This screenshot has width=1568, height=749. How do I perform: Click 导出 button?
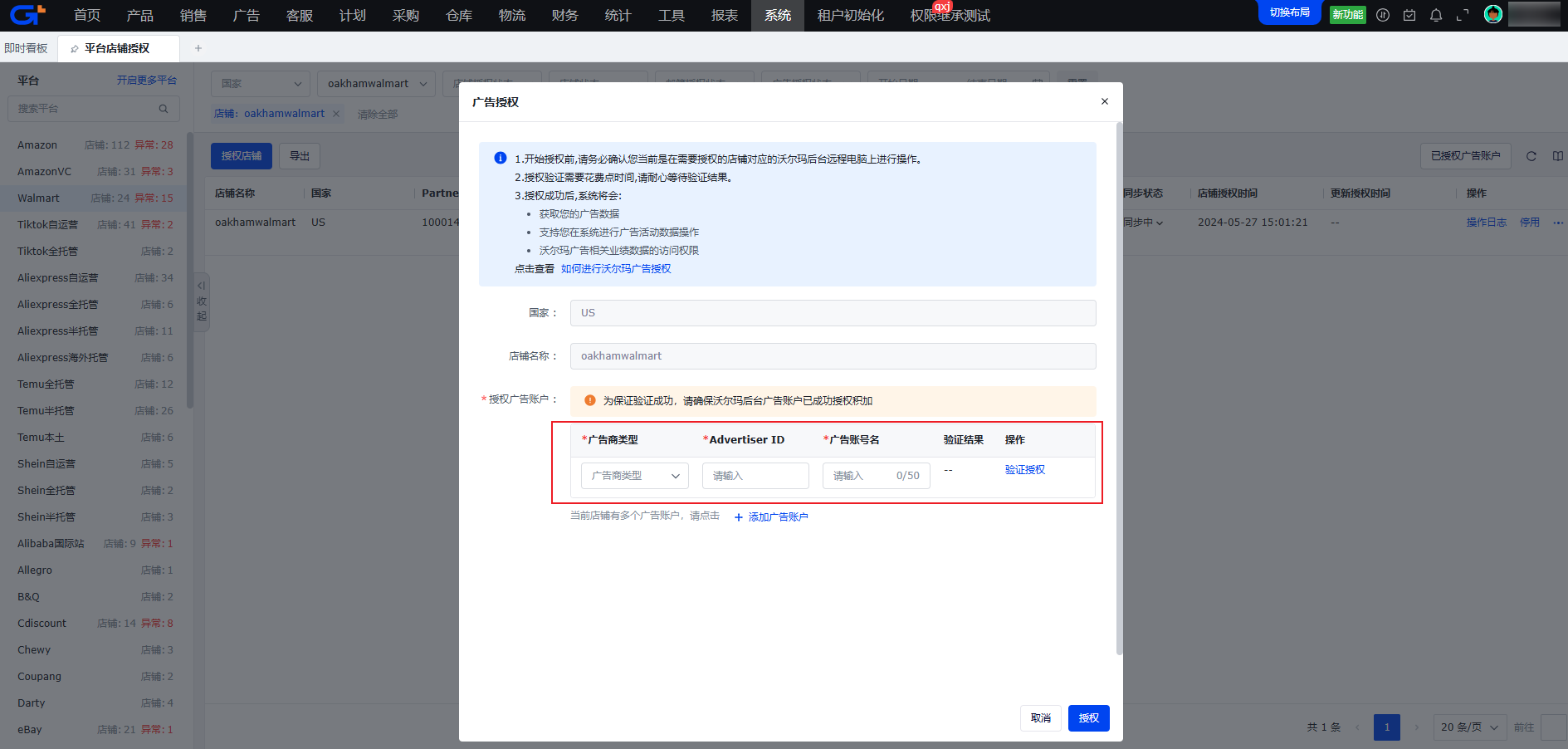(x=300, y=156)
